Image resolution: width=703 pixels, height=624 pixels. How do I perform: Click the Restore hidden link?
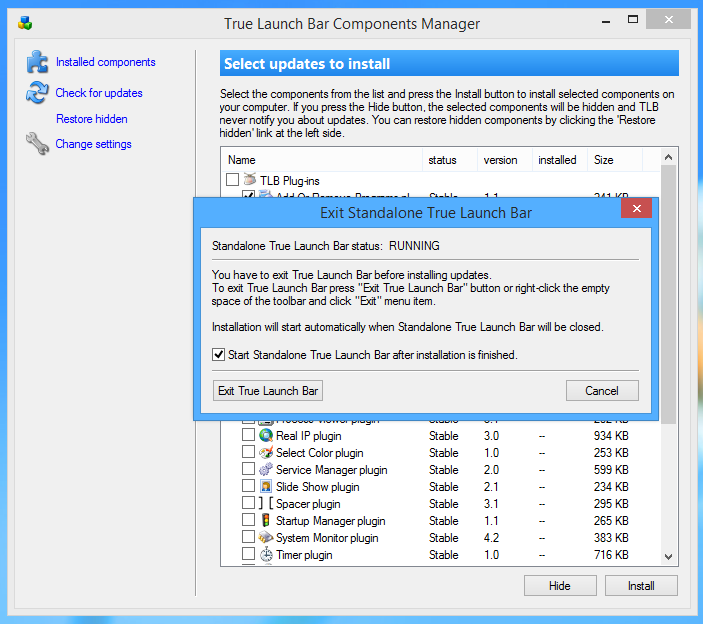[x=92, y=119]
